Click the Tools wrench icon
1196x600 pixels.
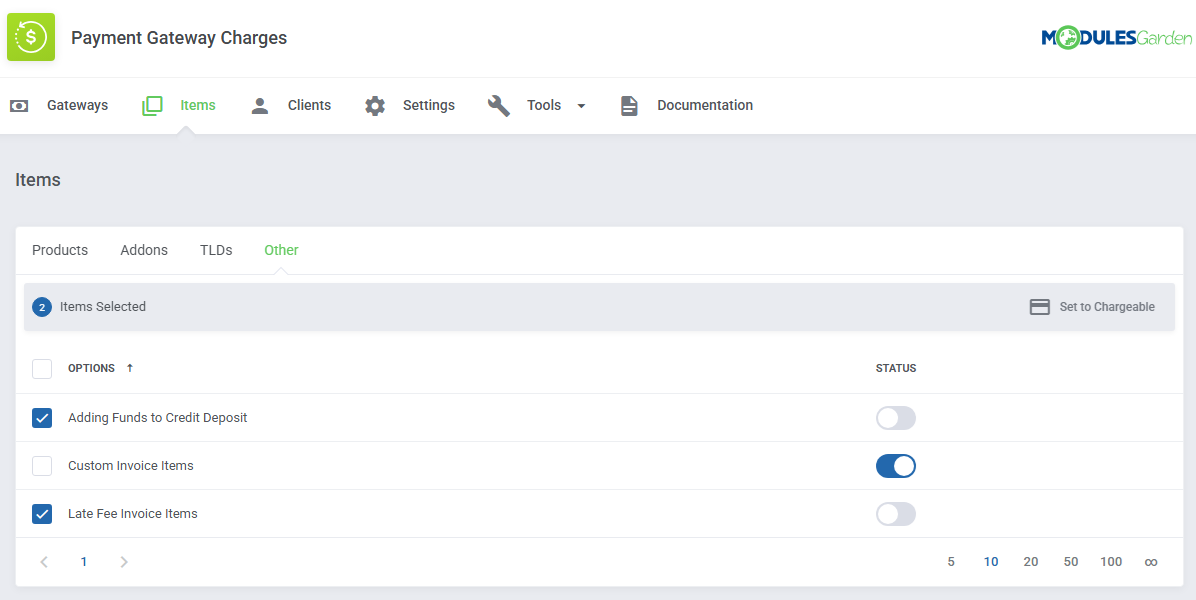coord(499,105)
